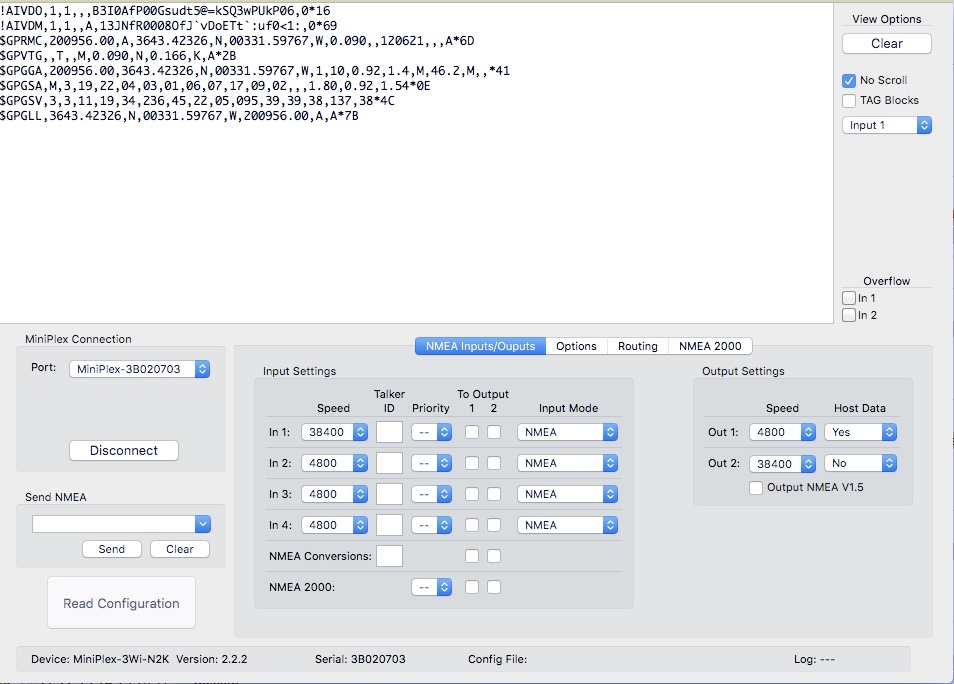
Task: Clear the NMEA log in View Options
Action: tap(886, 43)
